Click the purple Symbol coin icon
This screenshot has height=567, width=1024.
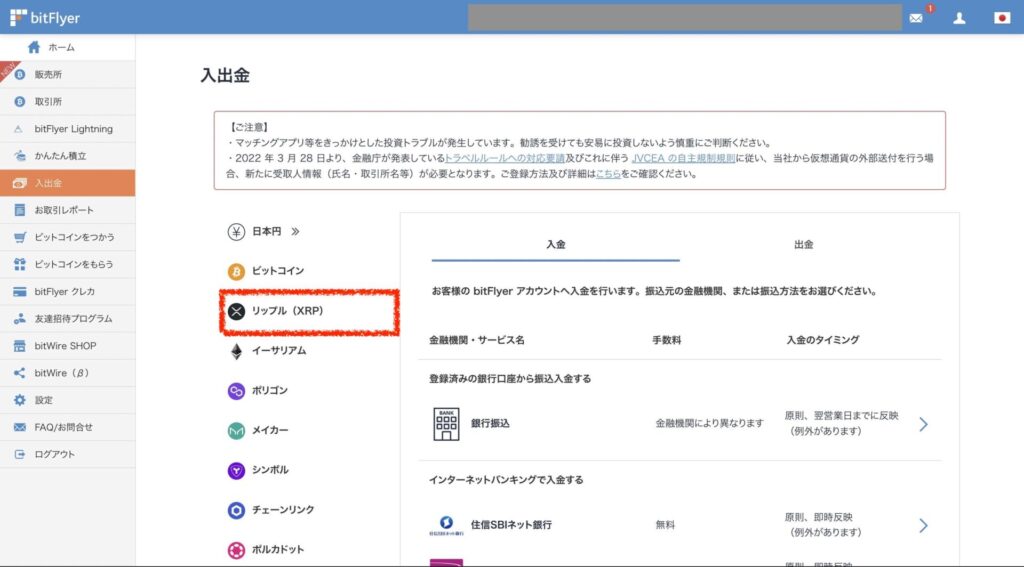(236, 470)
